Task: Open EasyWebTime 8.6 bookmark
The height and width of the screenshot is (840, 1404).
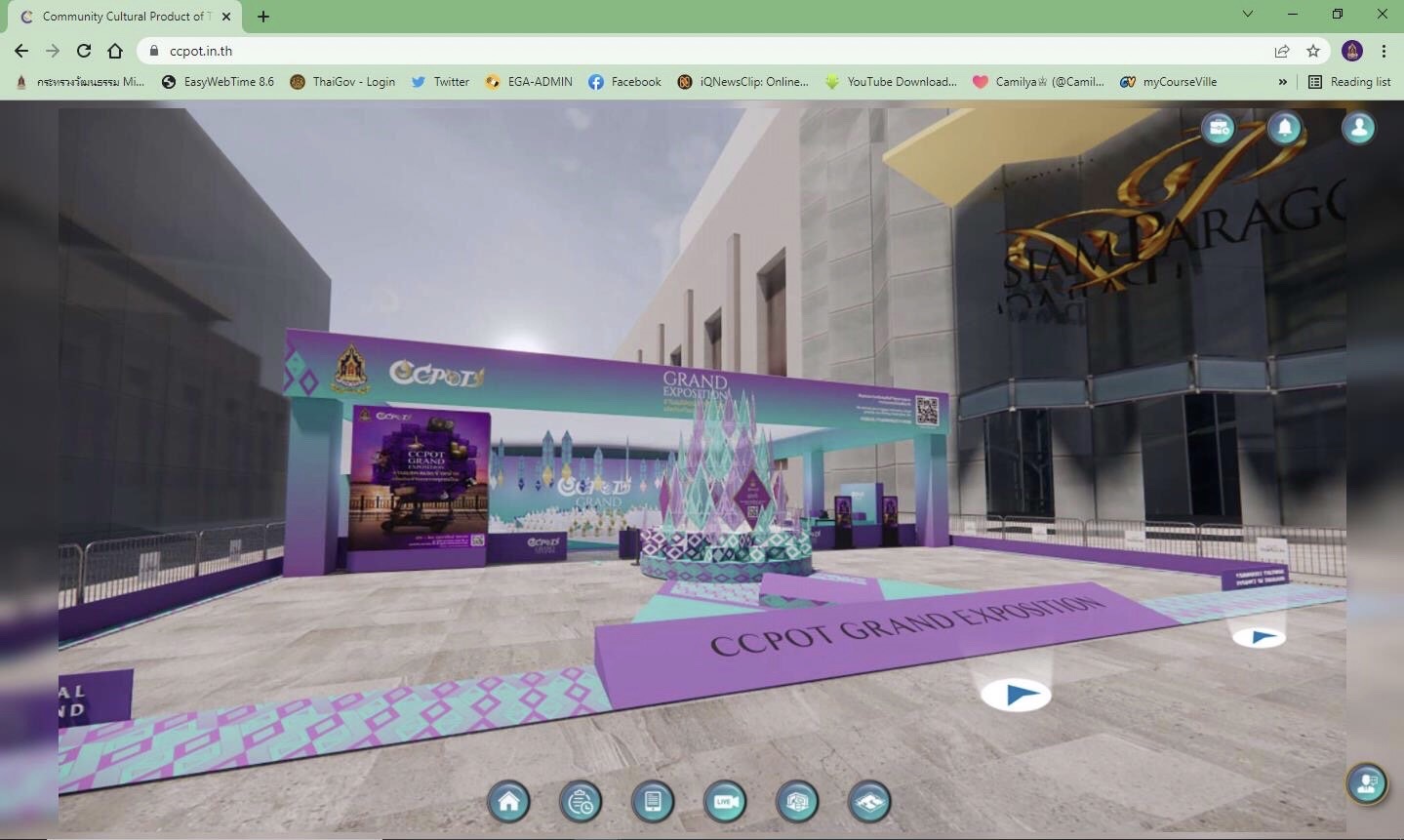Action: (218, 82)
